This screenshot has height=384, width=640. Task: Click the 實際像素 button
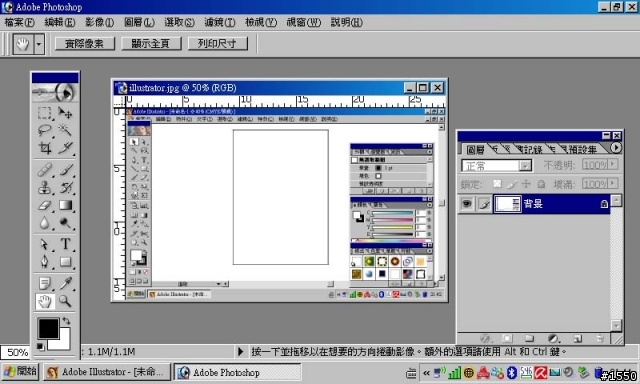coord(85,44)
